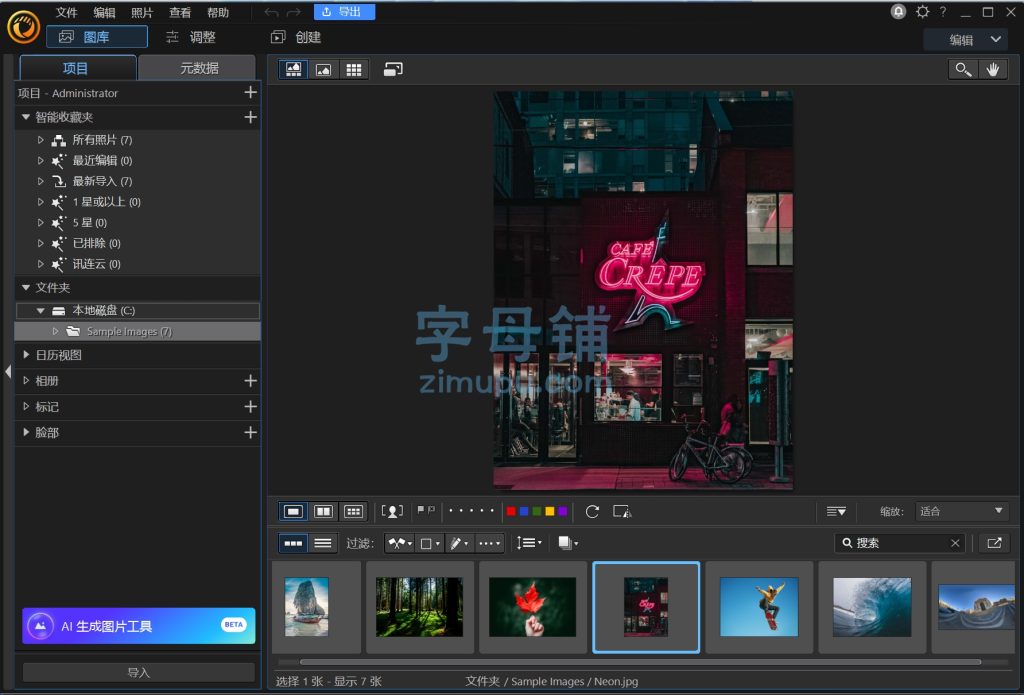Click the undo arrow icon
1024x695 pixels.
coord(271,12)
